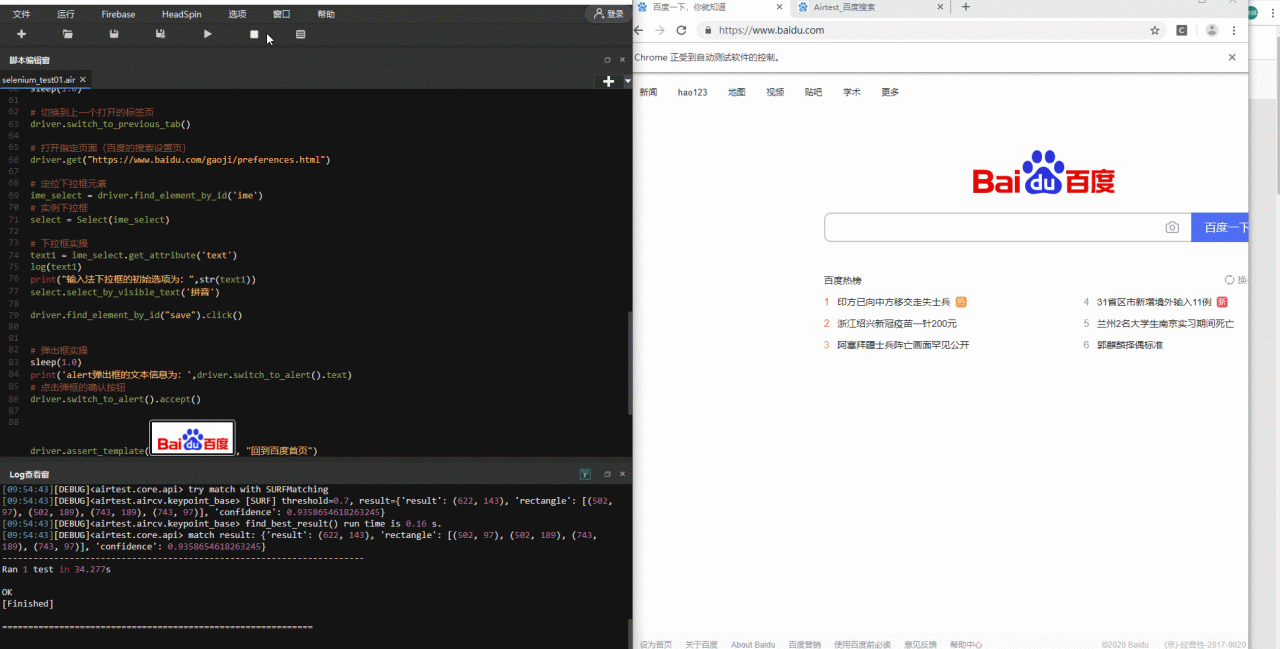This screenshot has width=1280, height=649.
Task: Toggle the log filter icon in Log panel
Action: [585, 474]
